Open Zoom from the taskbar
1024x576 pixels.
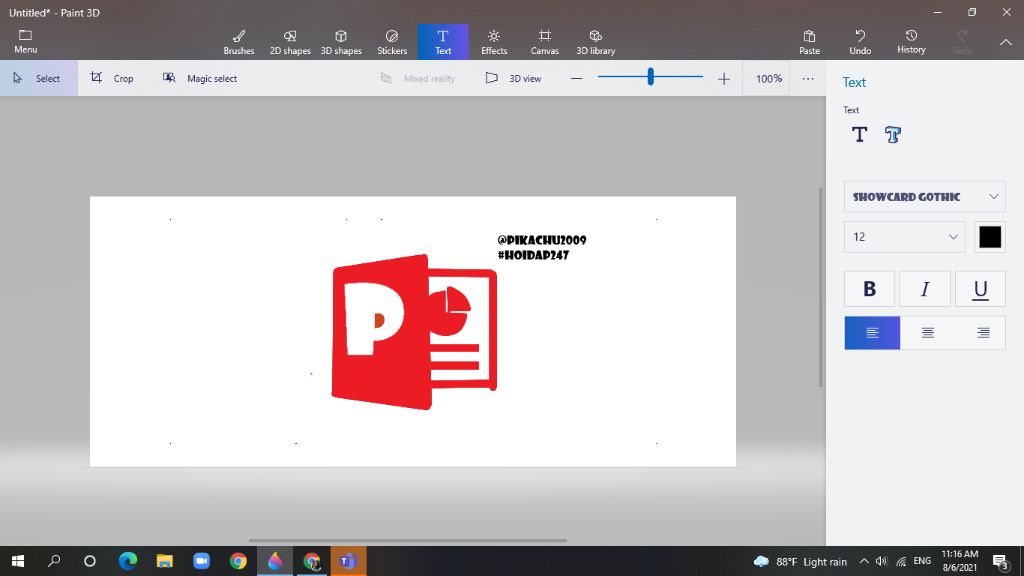click(x=201, y=561)
